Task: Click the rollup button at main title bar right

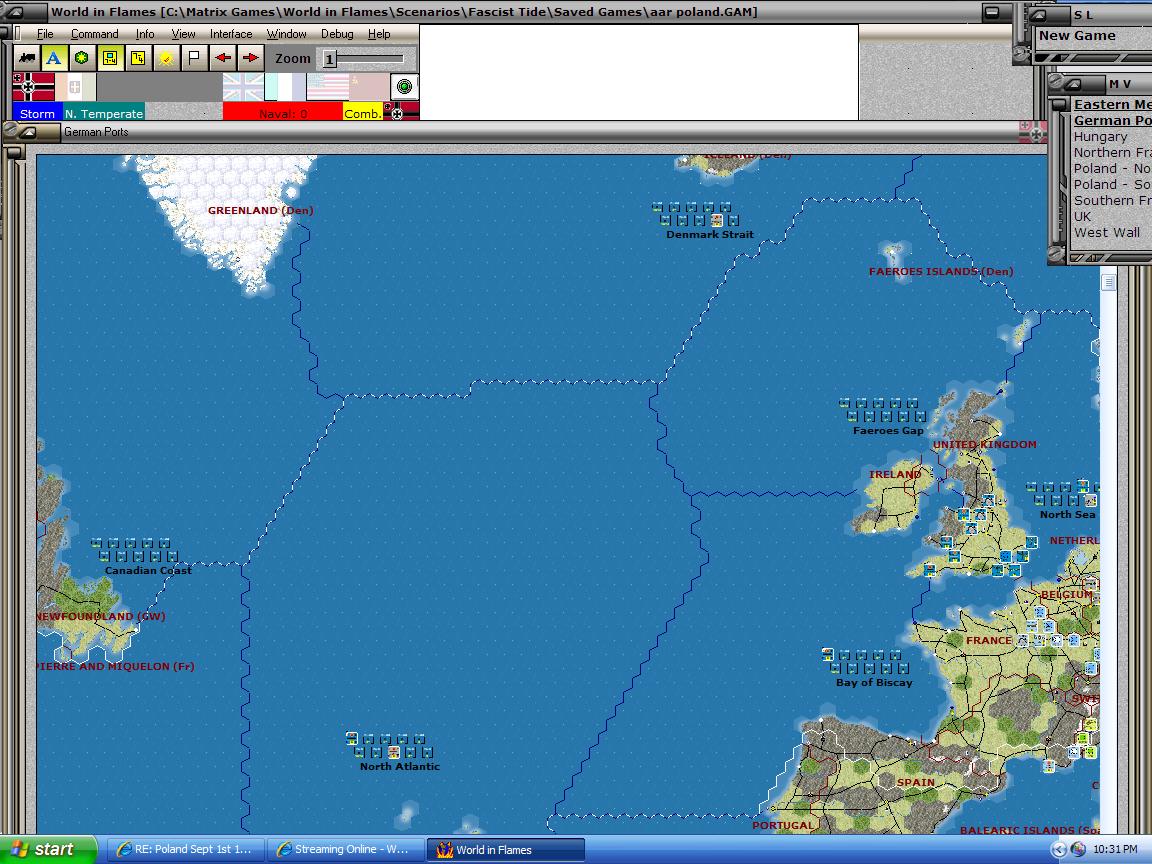Action: tap(991, 12)
